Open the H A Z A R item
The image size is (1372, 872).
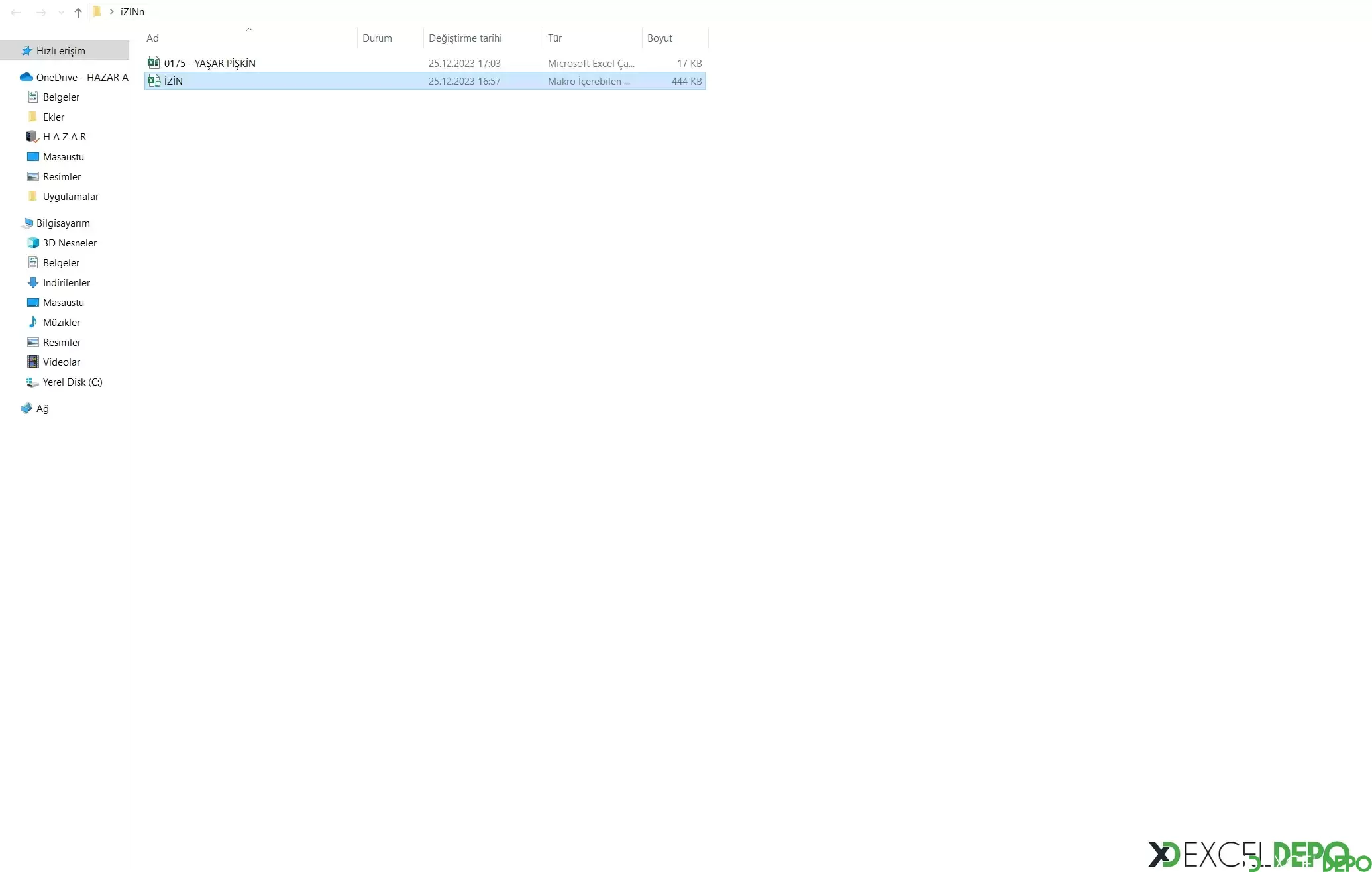[x=64, y=136]
